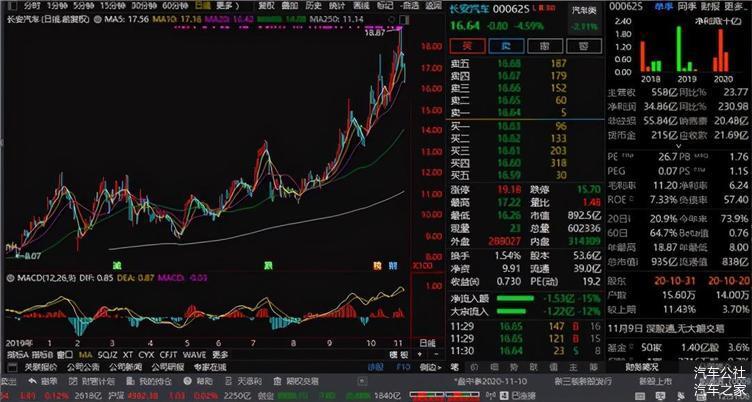The height and width of the screenshot is (402, 752).
Task: Open the 窗口 window count option
Action: pyautogui.click(x=65, y=355)
